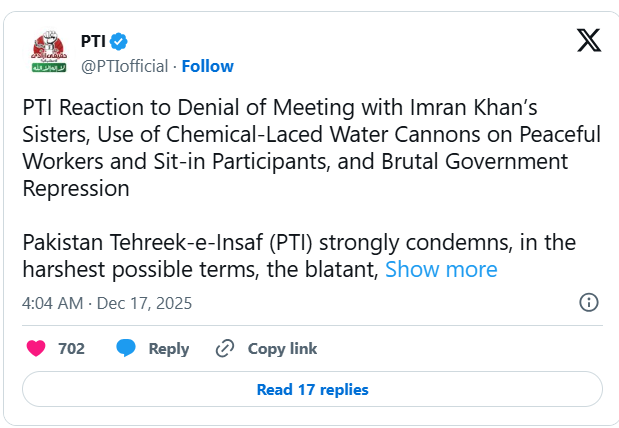The width and height of the screenshot is (619, 428).
Task: Follow the PTIofficial account
Action: (x=208, y=66)
